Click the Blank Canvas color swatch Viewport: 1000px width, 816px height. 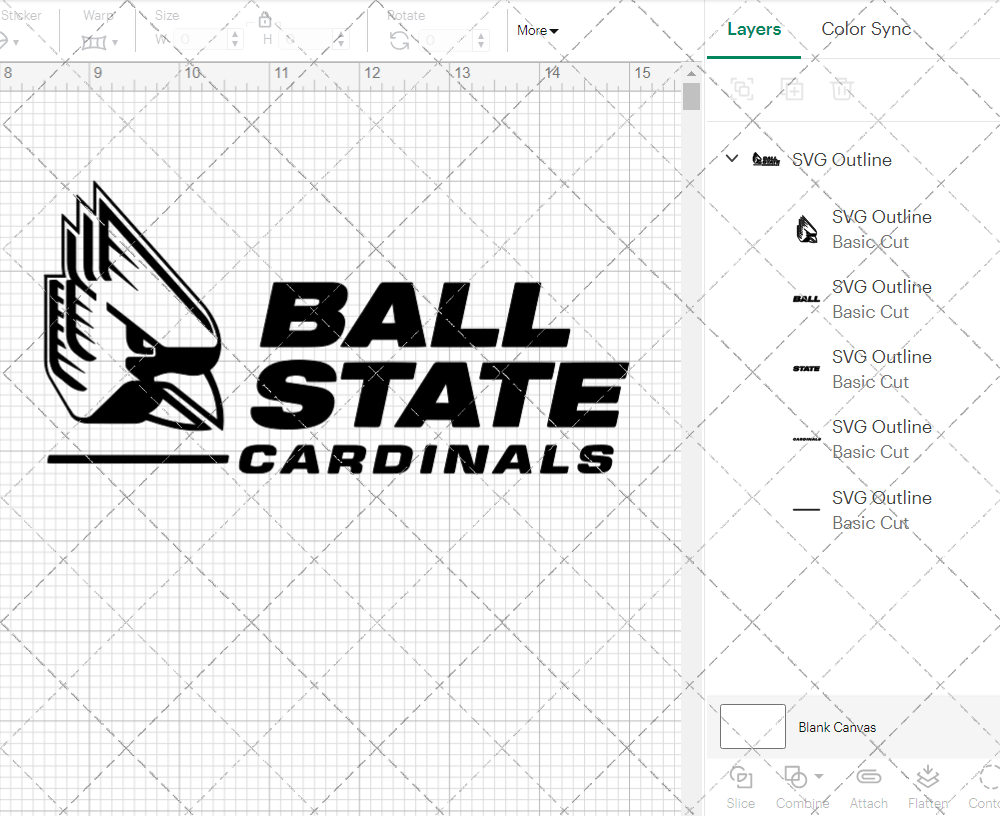tap(752, 727)
